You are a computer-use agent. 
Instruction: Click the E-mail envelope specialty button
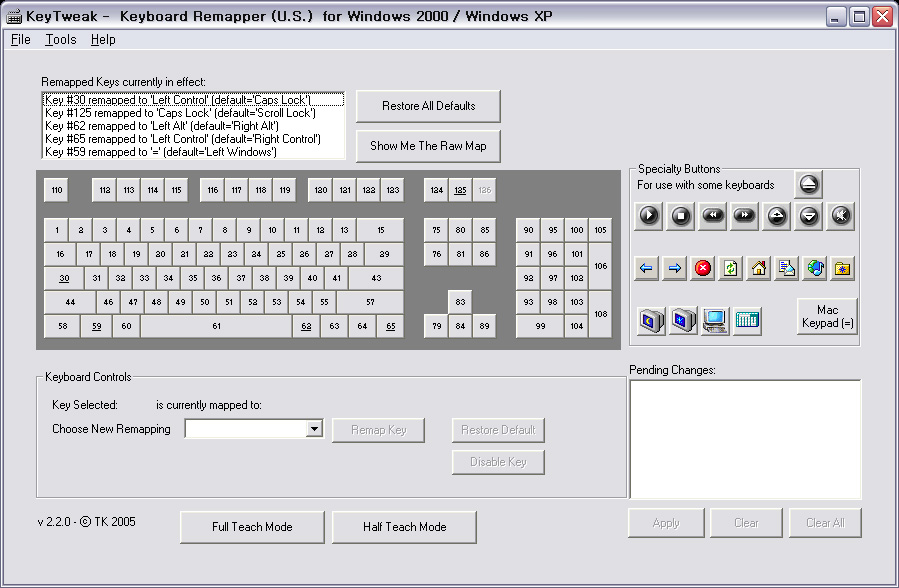pyautogui.click(x=787, y=268)
